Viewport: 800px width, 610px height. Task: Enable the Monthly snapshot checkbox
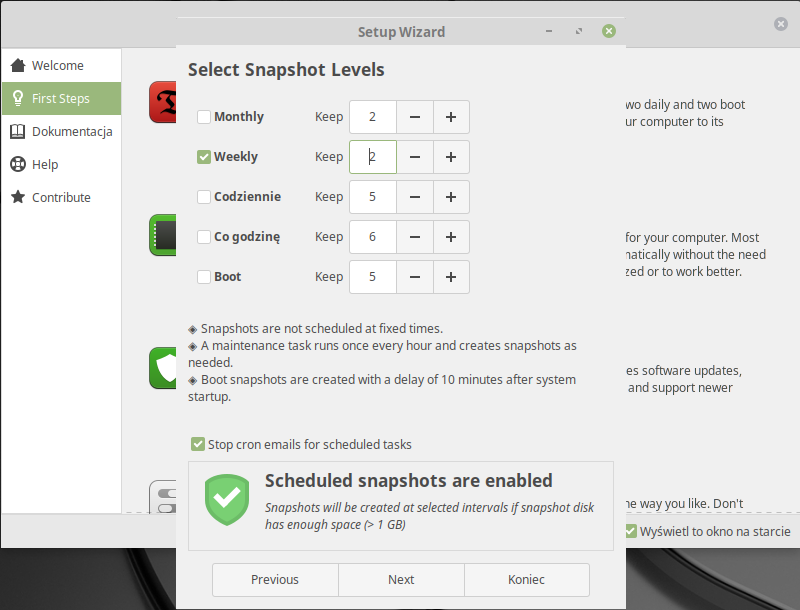point(204,117)
